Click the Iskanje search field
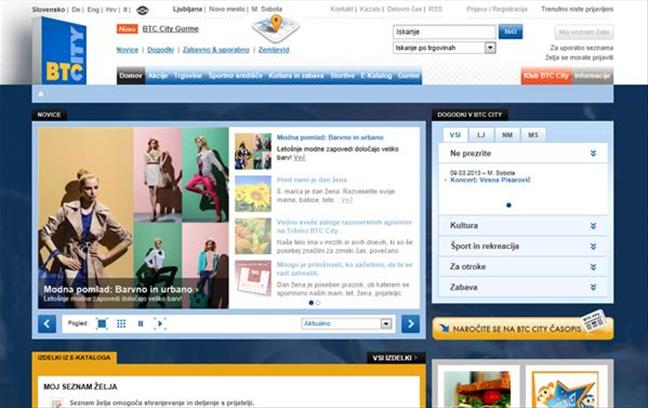This screenshot has height=408, width=648. click(x=444, y=32)
